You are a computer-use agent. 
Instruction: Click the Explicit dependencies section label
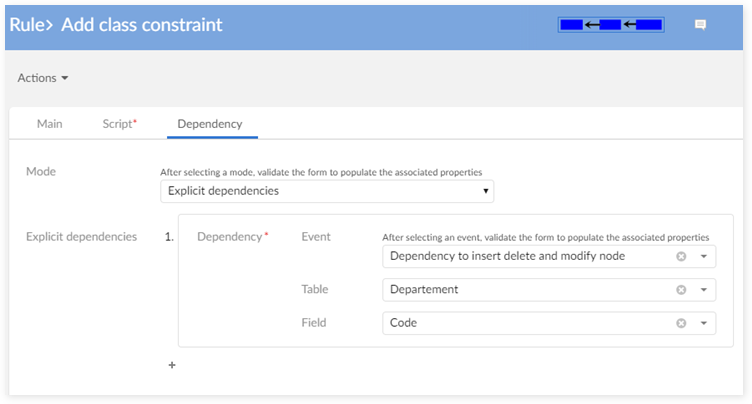tap(81, 237)
